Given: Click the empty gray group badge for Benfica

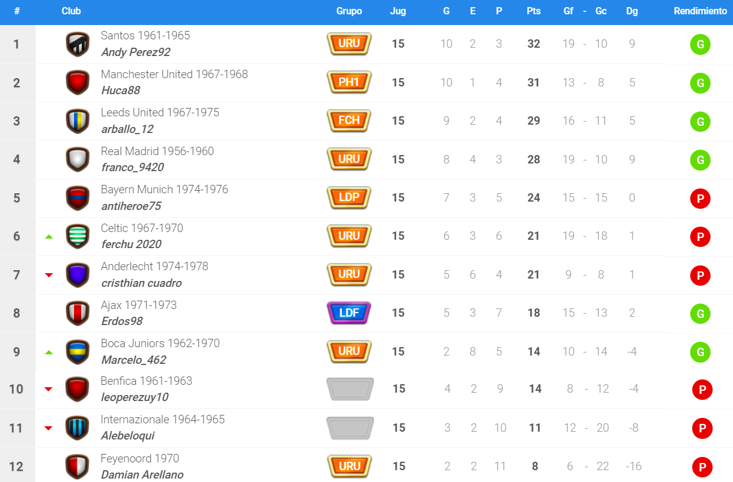Looking at the screenshot, I should pyautogui.click(x=349, y=389).
